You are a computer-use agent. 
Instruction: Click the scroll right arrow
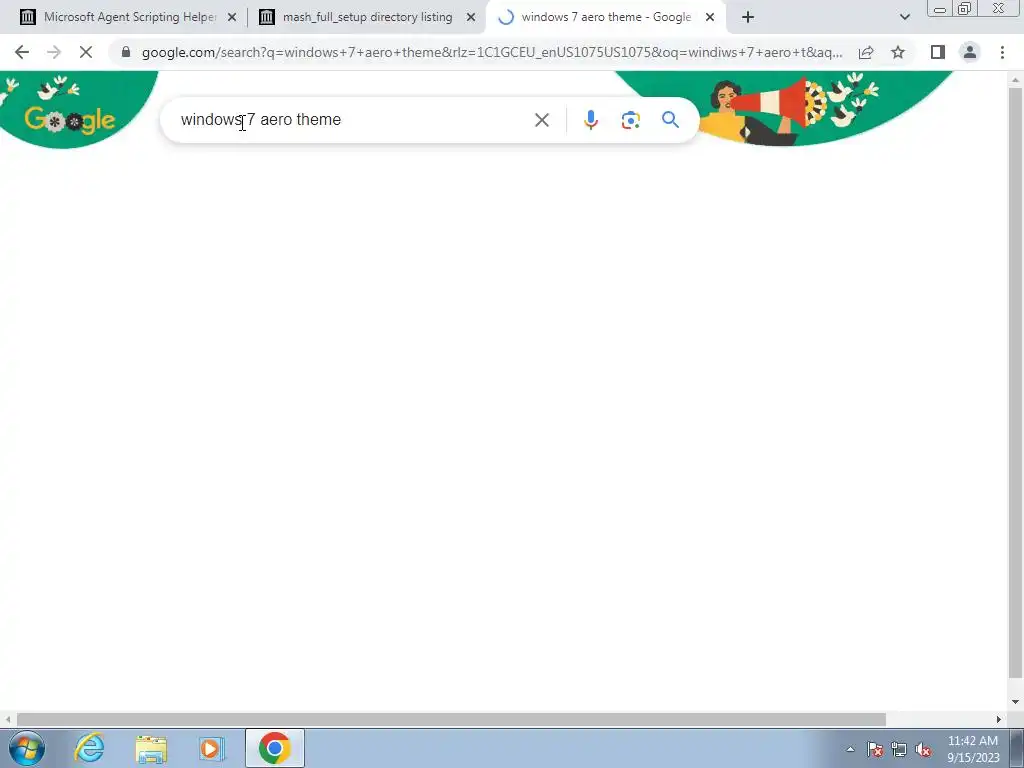(999, 719)
